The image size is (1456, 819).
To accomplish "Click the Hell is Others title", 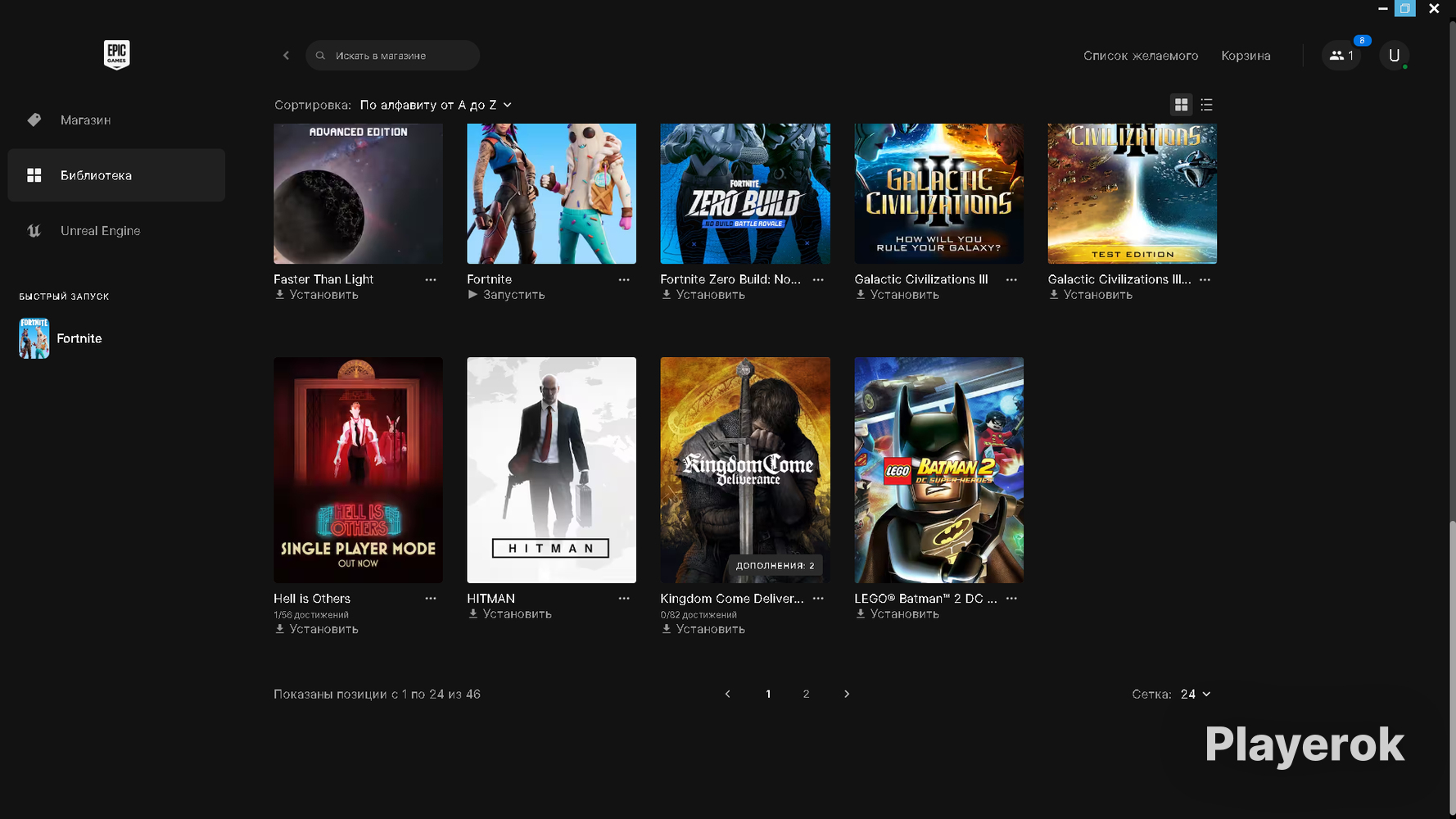I will [312, 599].
